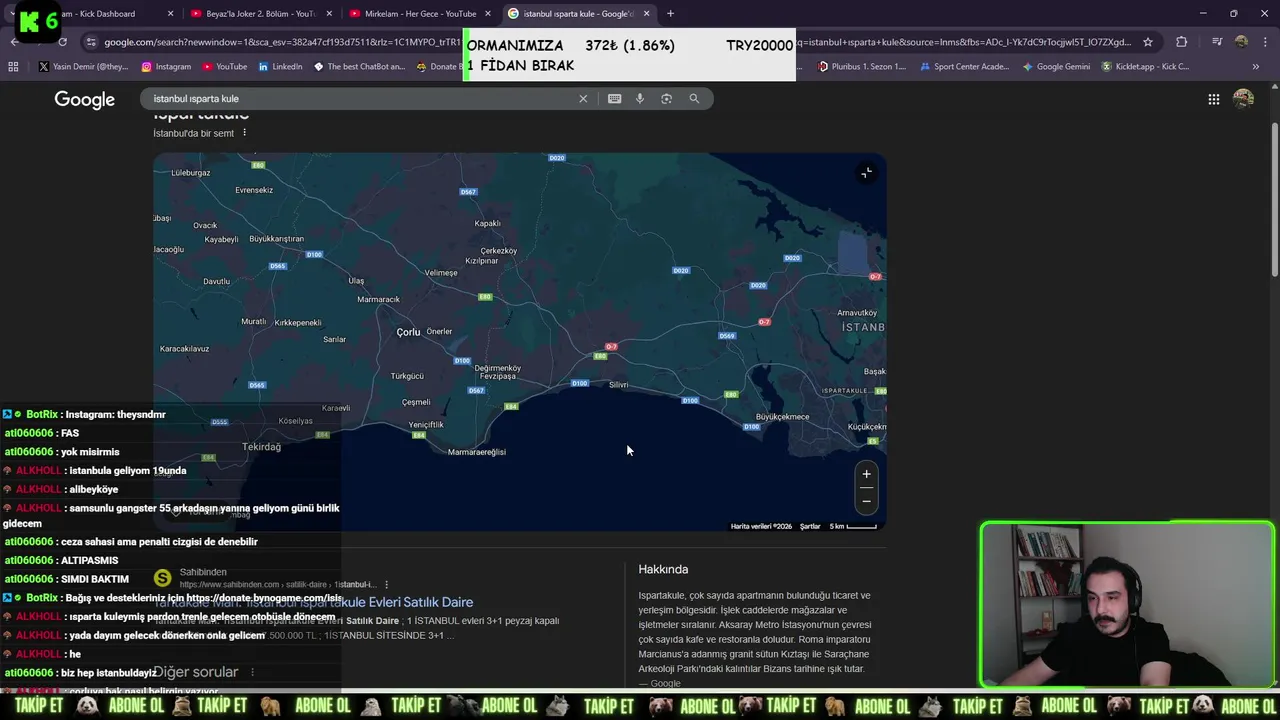
Task: Collapse the map using the shrink icon
Action: pos(867,172)
